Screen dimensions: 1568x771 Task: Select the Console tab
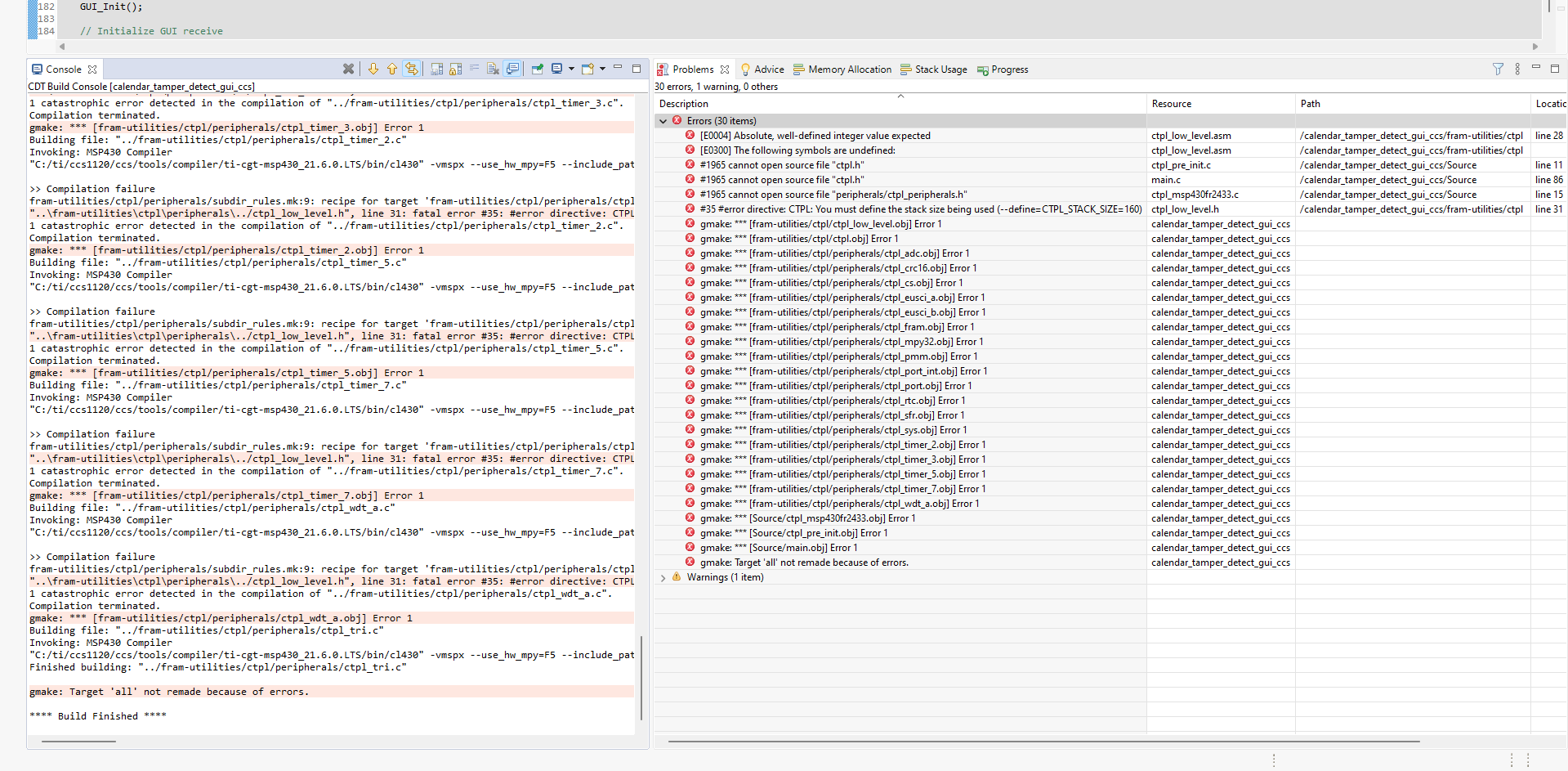(x=63, y=69)
